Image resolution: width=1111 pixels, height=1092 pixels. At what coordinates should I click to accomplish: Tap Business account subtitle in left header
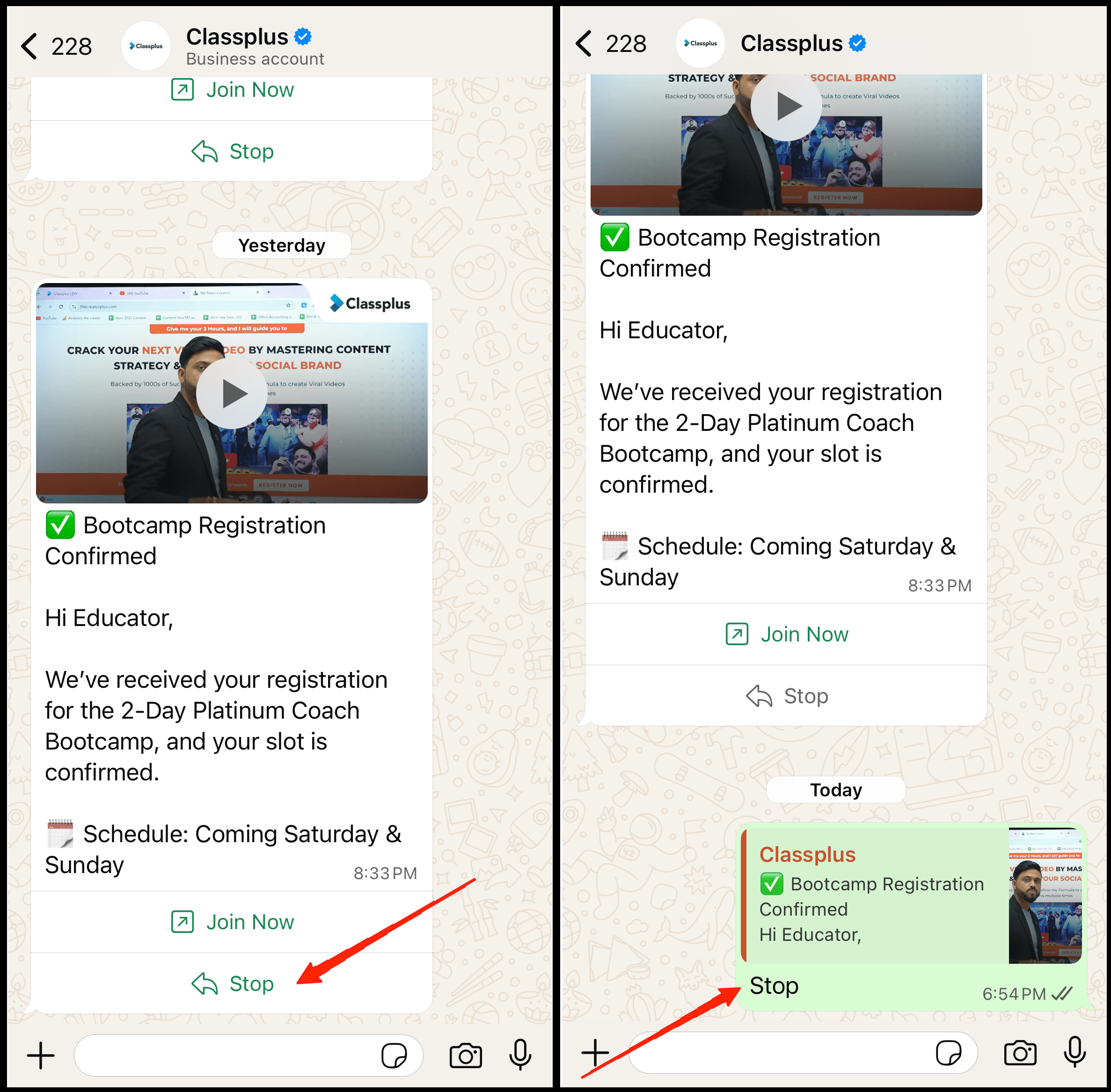tap(255, 59)
